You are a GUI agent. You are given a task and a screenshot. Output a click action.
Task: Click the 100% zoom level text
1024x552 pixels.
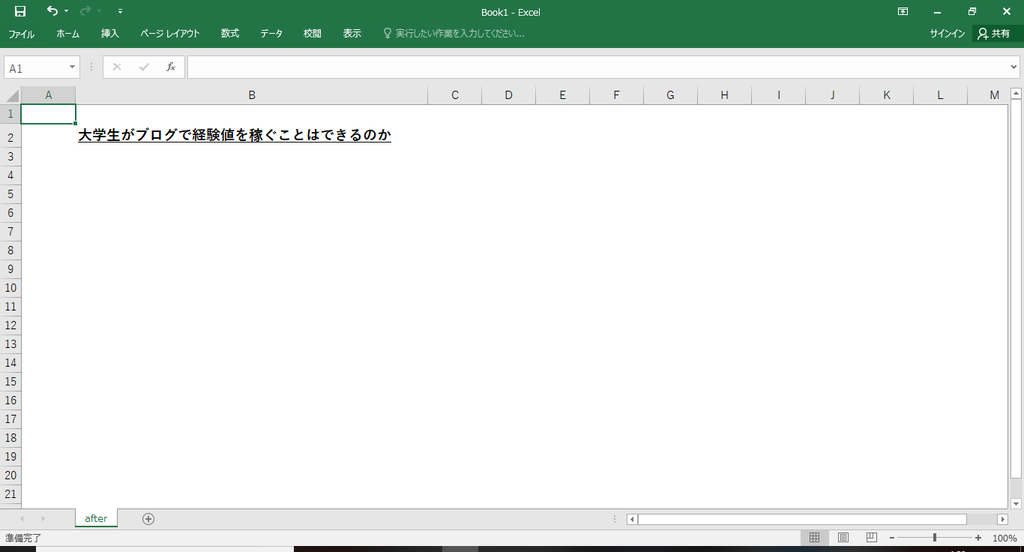click(x=1004, y=538)
